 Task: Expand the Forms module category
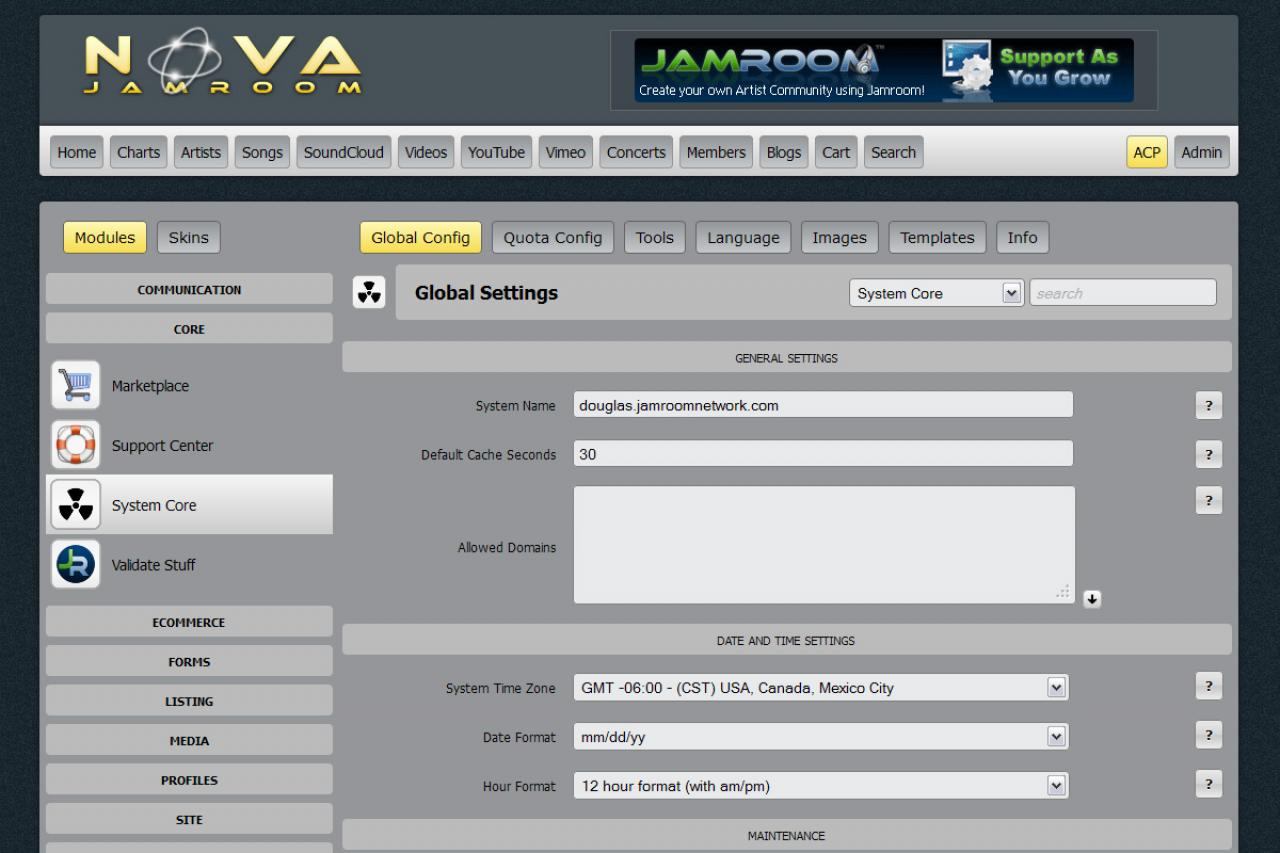pos(189,661)
